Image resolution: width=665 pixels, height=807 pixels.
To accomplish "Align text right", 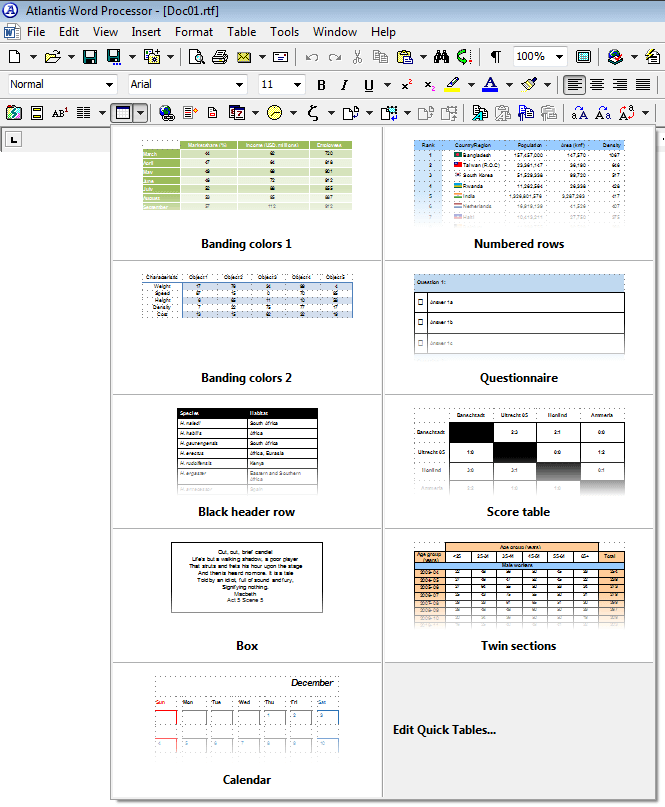I will click(x=620, y=84).
